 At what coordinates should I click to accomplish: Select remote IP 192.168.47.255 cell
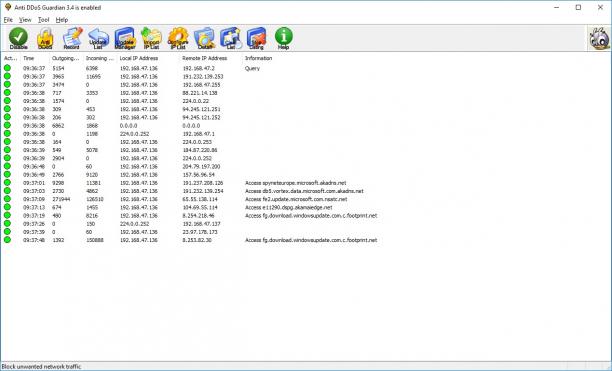tap(201, 85)
